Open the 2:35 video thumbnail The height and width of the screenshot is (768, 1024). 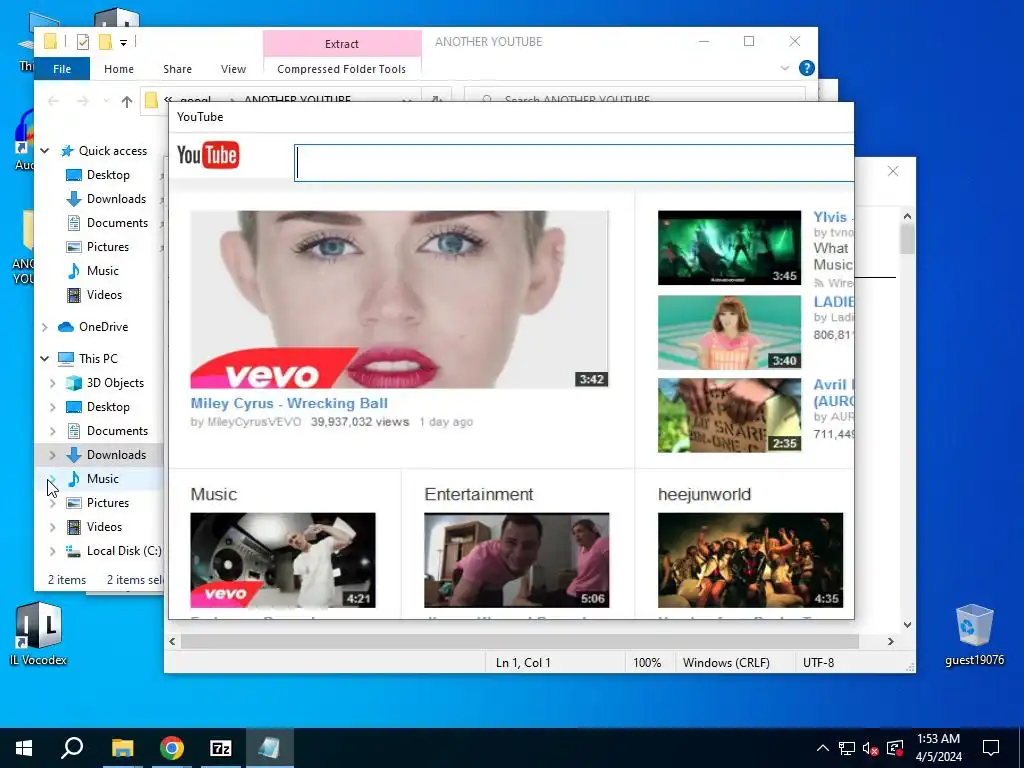coord(729,415)
